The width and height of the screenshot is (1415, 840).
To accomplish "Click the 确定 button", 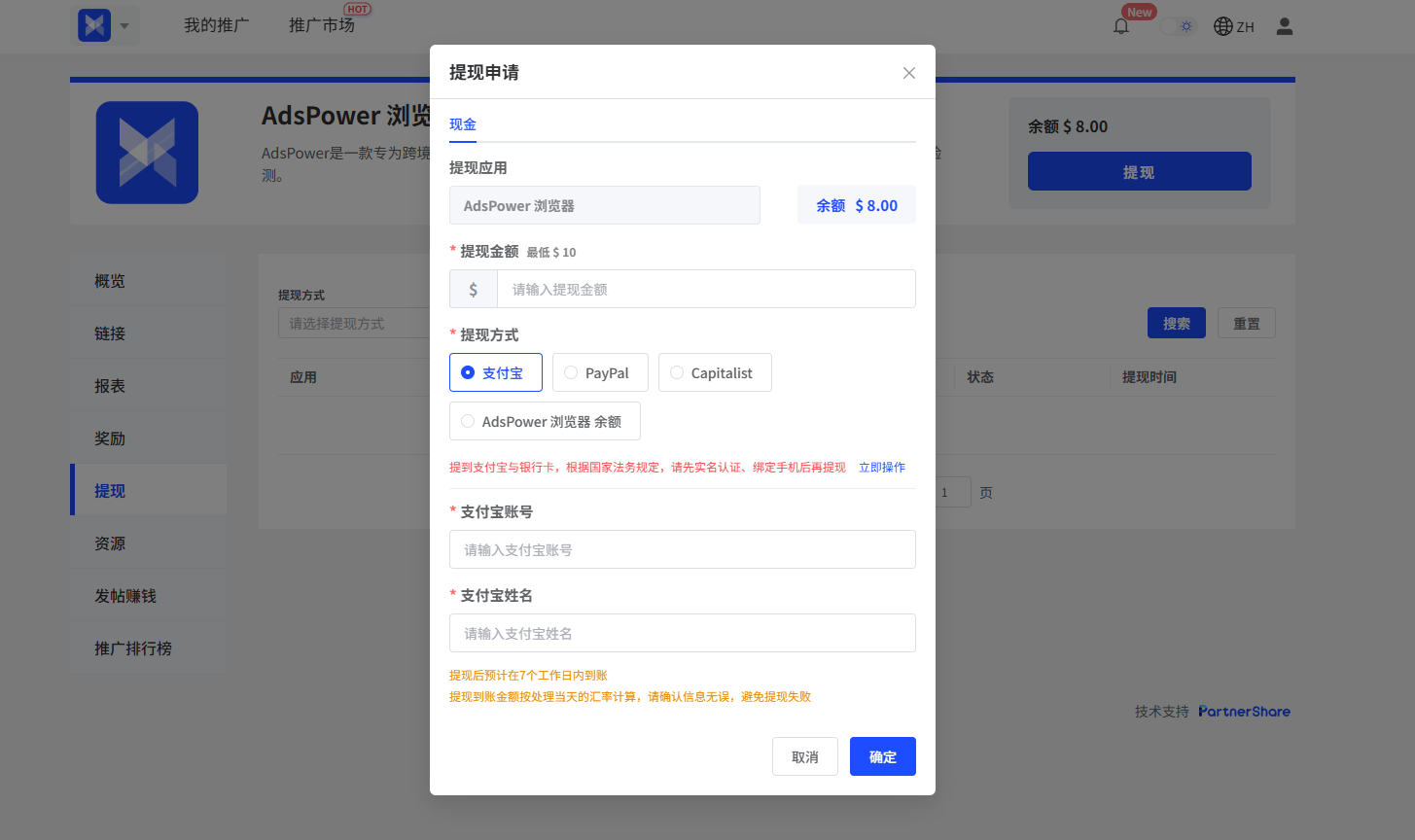I will pyautogui.click(x=883, y=756).
